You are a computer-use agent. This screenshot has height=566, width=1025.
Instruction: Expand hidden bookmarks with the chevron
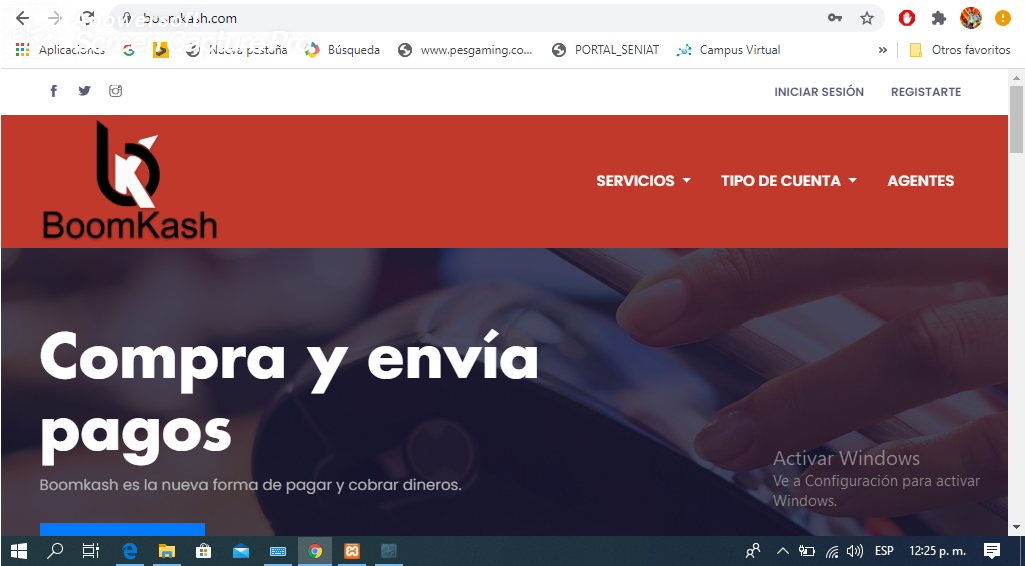882,50
